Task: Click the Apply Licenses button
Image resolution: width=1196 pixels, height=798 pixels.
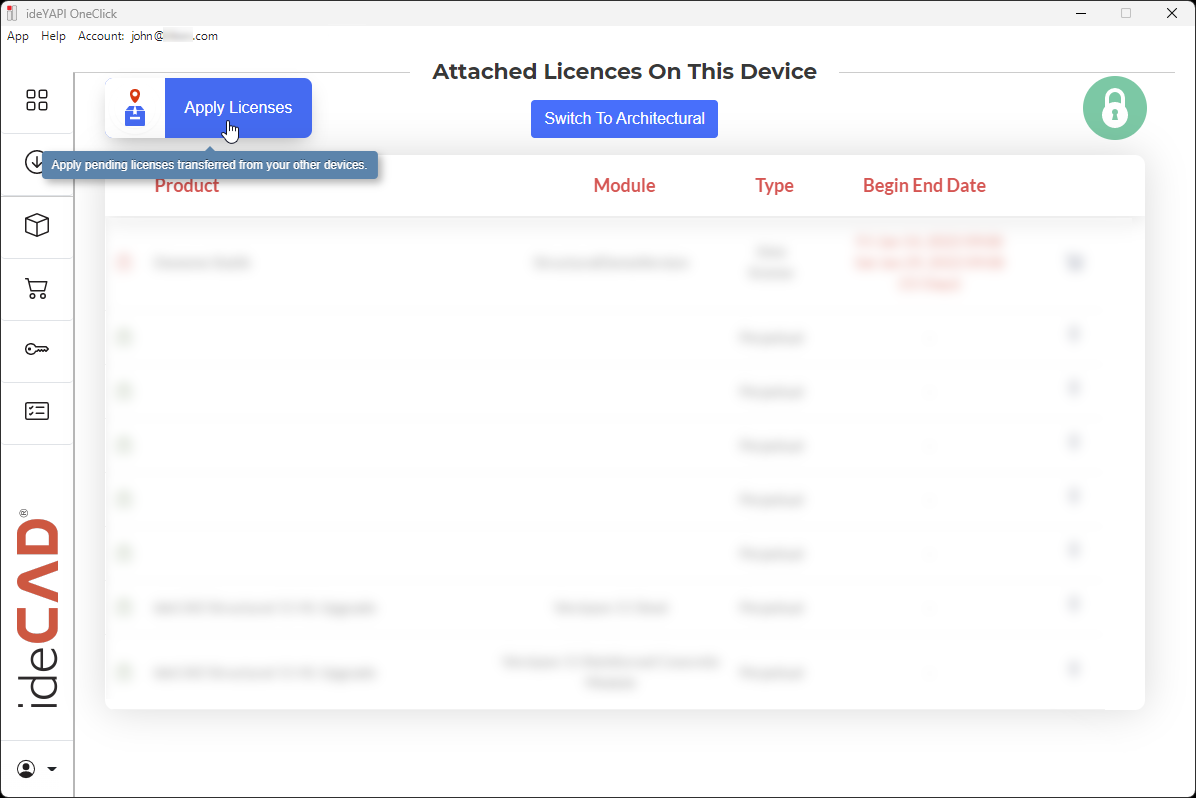Action: pos(238,108)
